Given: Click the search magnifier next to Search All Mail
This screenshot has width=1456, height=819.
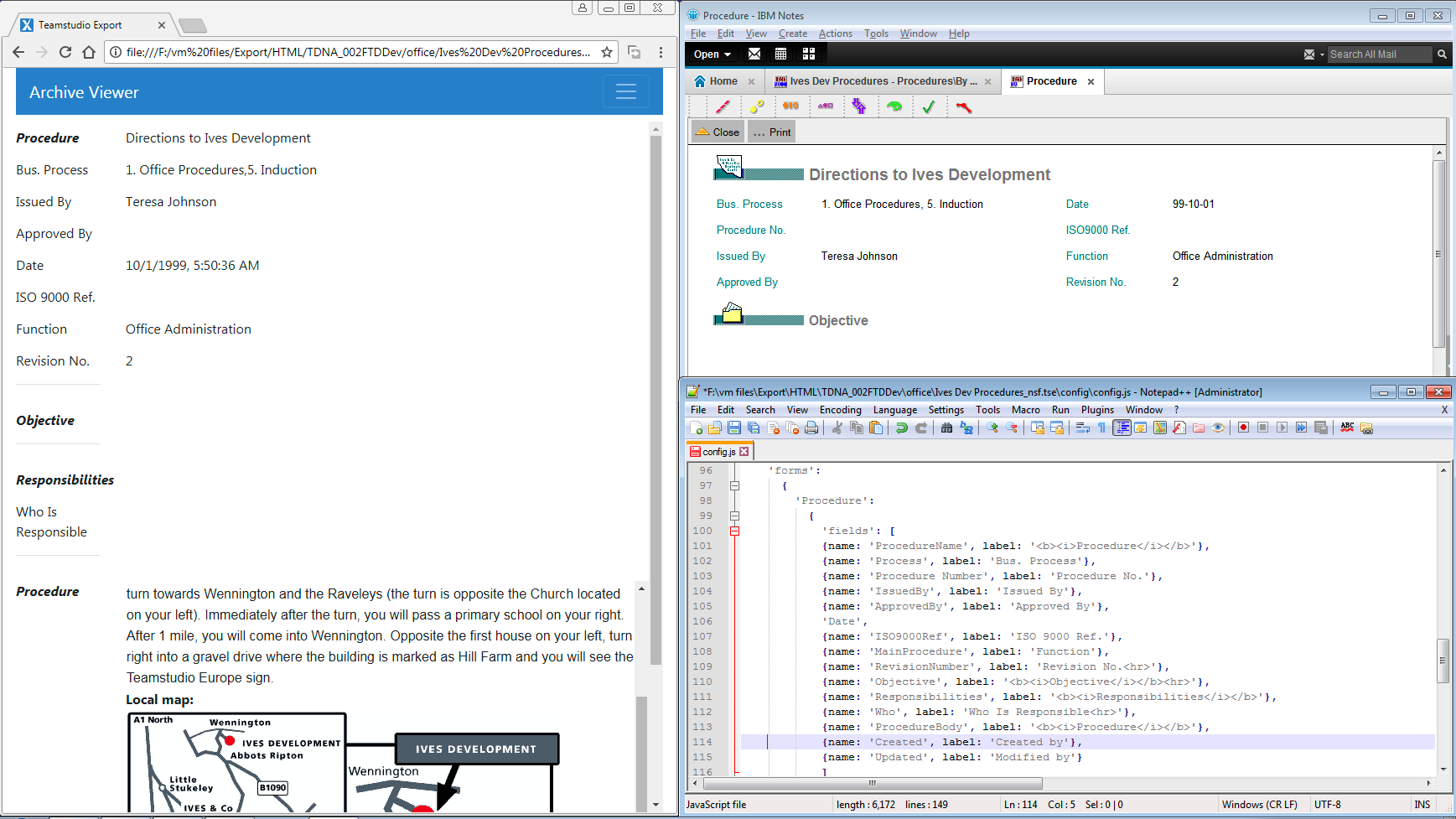Looking at the screenshot, I should pyautogui.click(x=1442, y=54).
